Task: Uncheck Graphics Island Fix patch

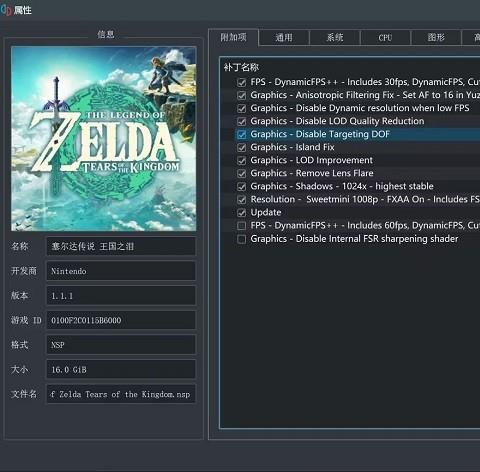Action: coord(242,147)
